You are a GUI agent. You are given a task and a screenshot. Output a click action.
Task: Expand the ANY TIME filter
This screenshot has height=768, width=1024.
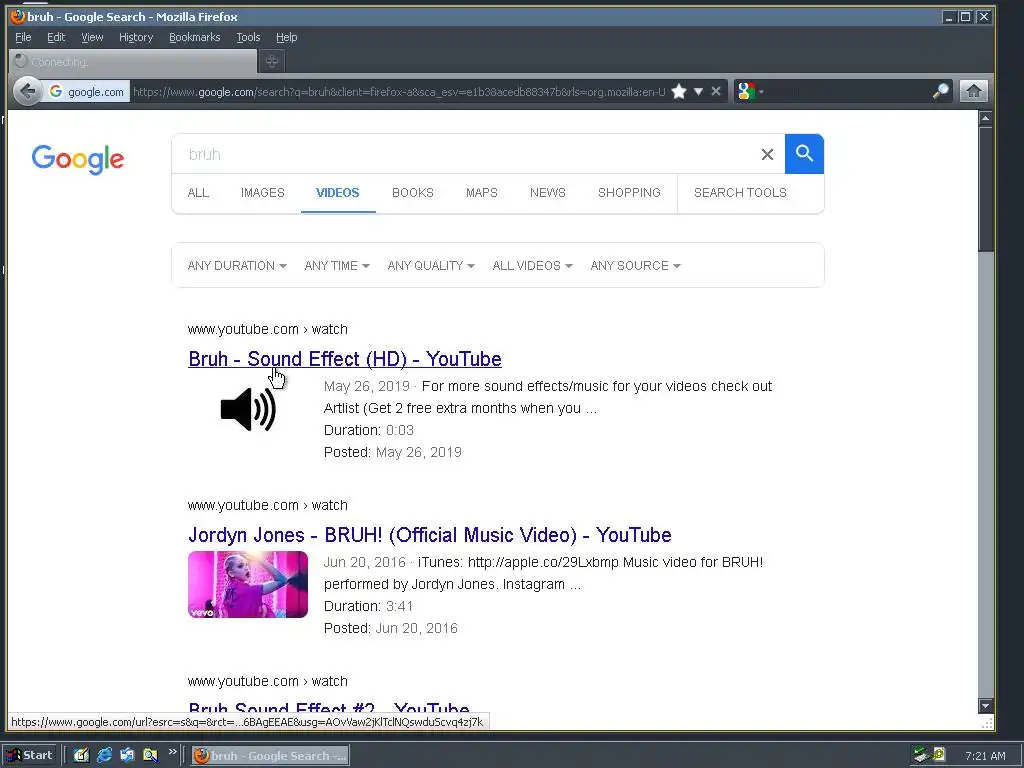337,266
